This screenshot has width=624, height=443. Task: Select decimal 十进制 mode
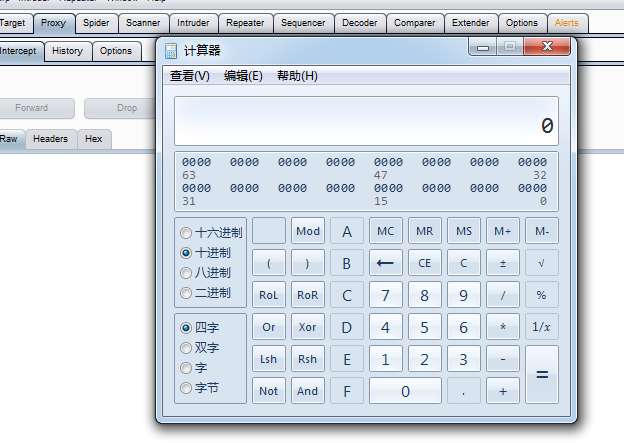coord(205,253)
